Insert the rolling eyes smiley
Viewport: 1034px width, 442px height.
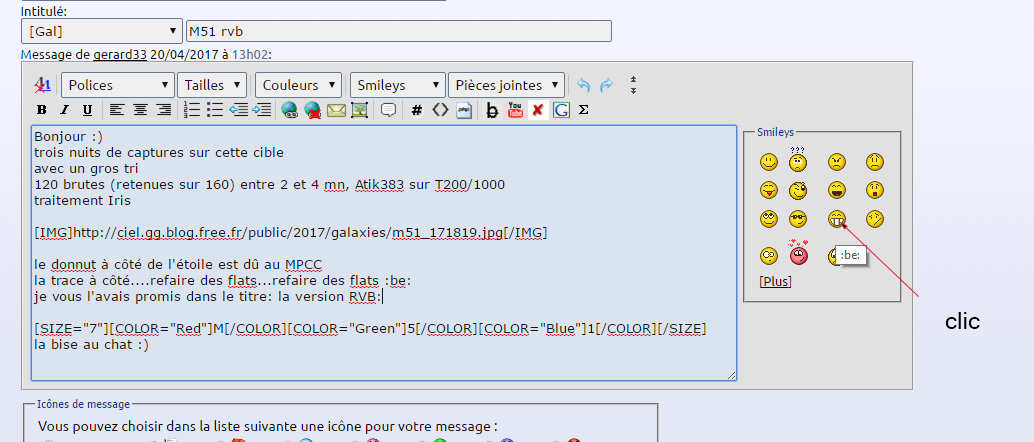pos(768,219)
